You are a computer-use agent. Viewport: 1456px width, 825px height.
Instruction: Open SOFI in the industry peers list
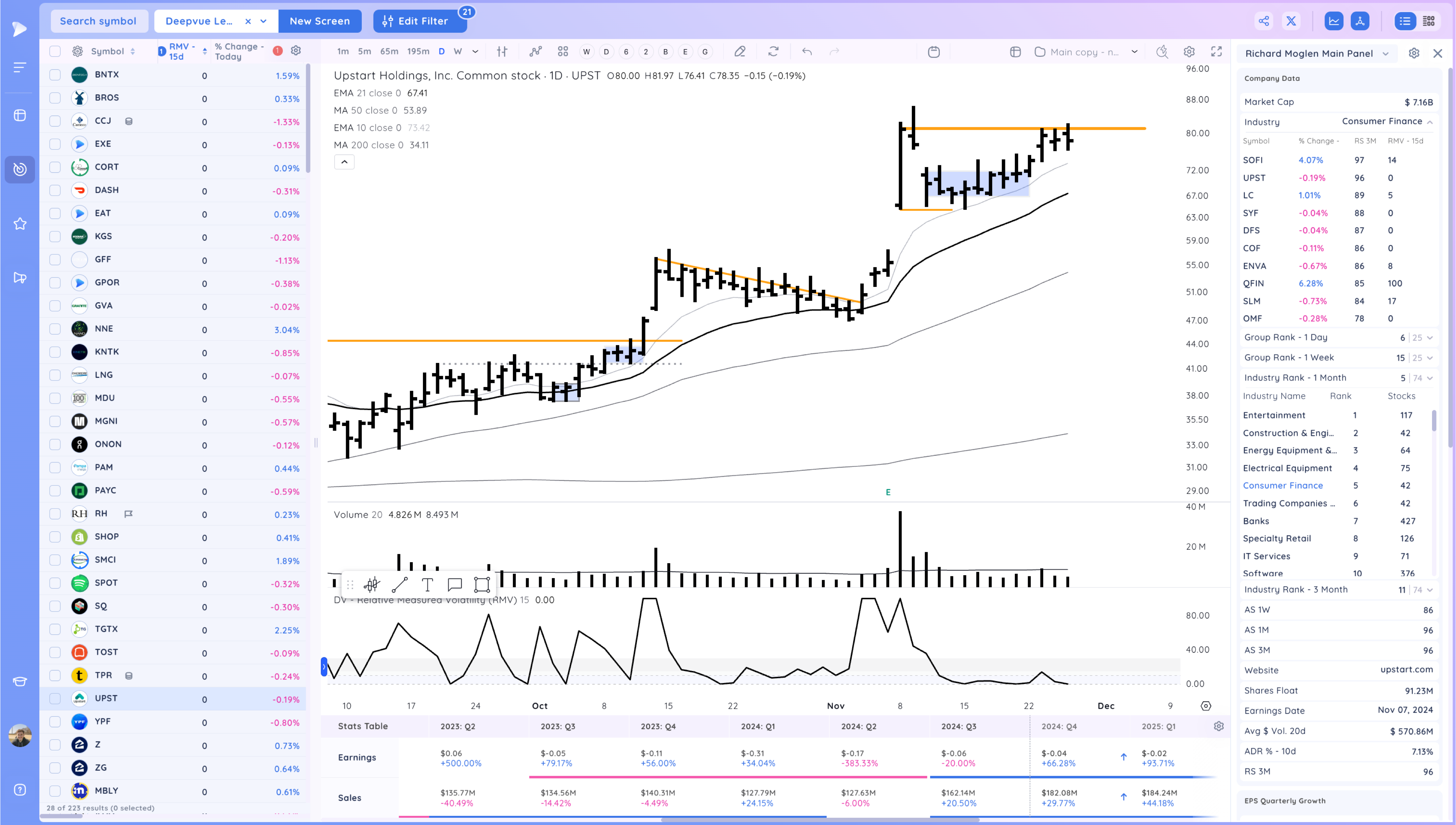(1253, 160)
